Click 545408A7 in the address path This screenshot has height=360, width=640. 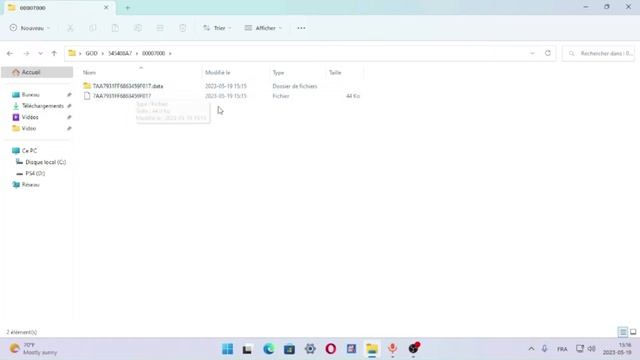click(x=120, y=53)
